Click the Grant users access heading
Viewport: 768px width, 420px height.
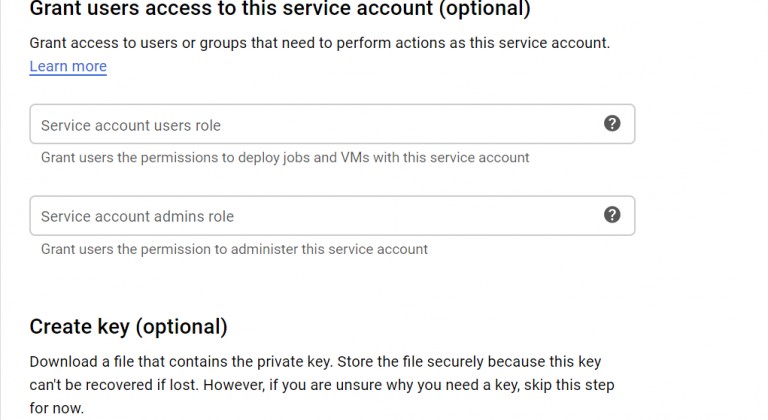pyautogui.click(x=280, y=9)
